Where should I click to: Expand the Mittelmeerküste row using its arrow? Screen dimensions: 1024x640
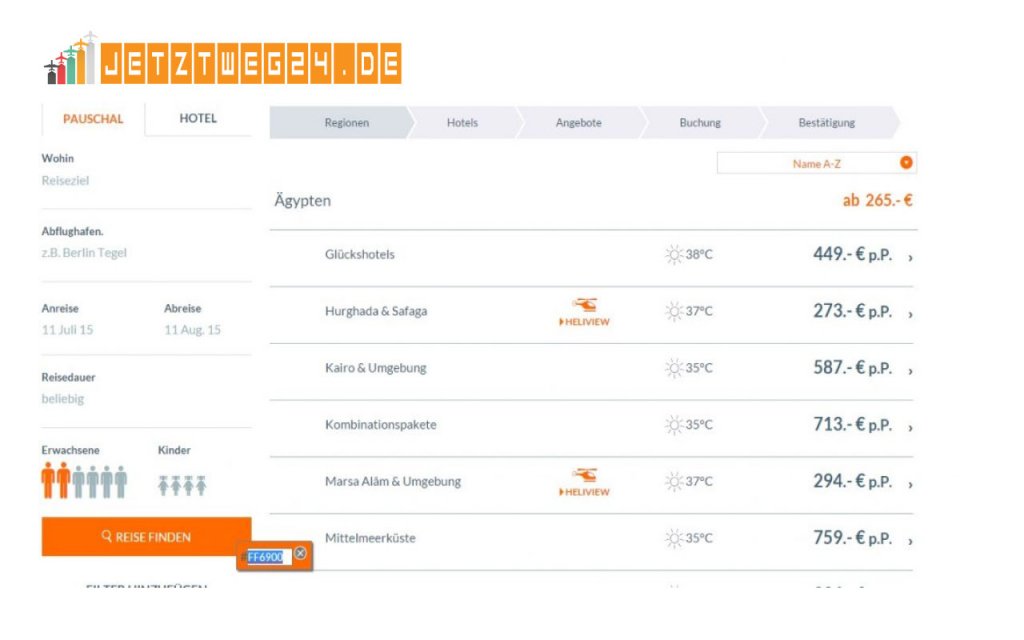[910, 541]
